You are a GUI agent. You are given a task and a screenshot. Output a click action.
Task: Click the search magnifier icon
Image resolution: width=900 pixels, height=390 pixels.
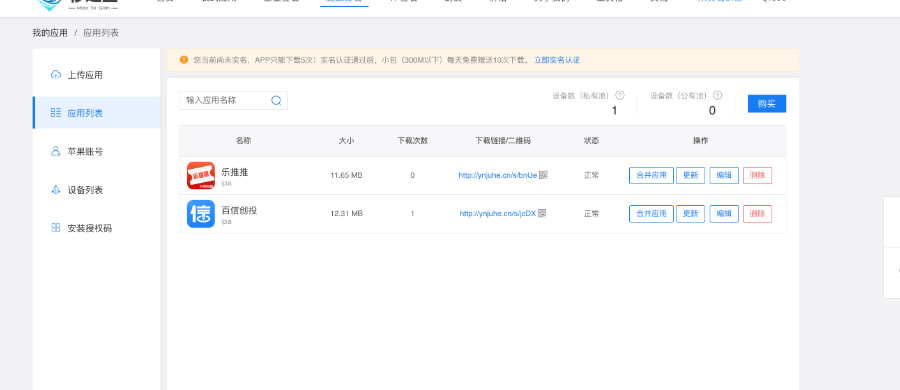pos(276,101)
